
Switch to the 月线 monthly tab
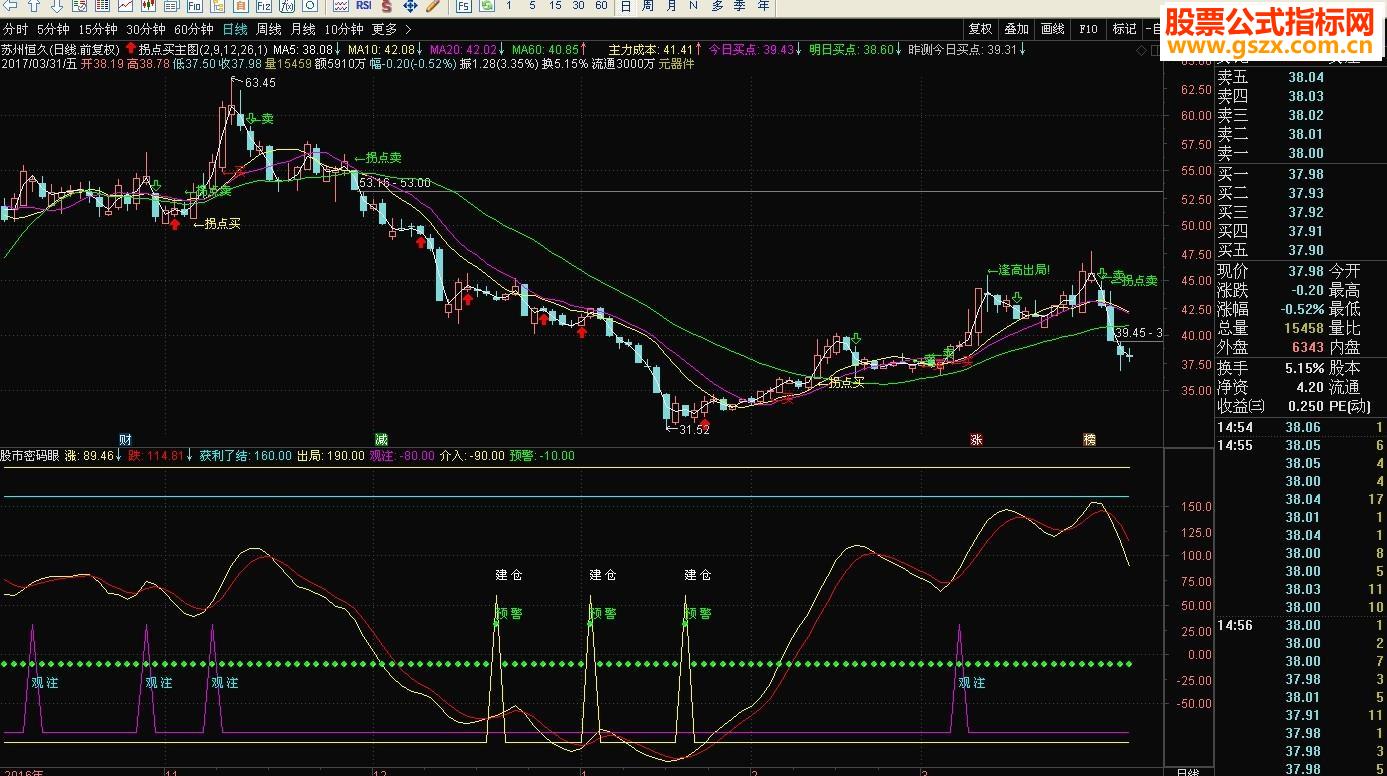302,29
